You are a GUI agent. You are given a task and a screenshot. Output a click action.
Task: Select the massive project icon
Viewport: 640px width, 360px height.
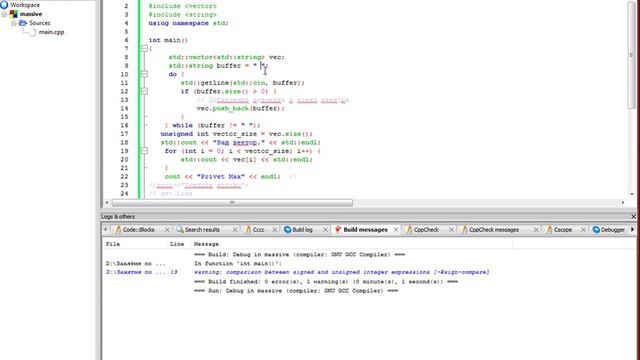13,14
